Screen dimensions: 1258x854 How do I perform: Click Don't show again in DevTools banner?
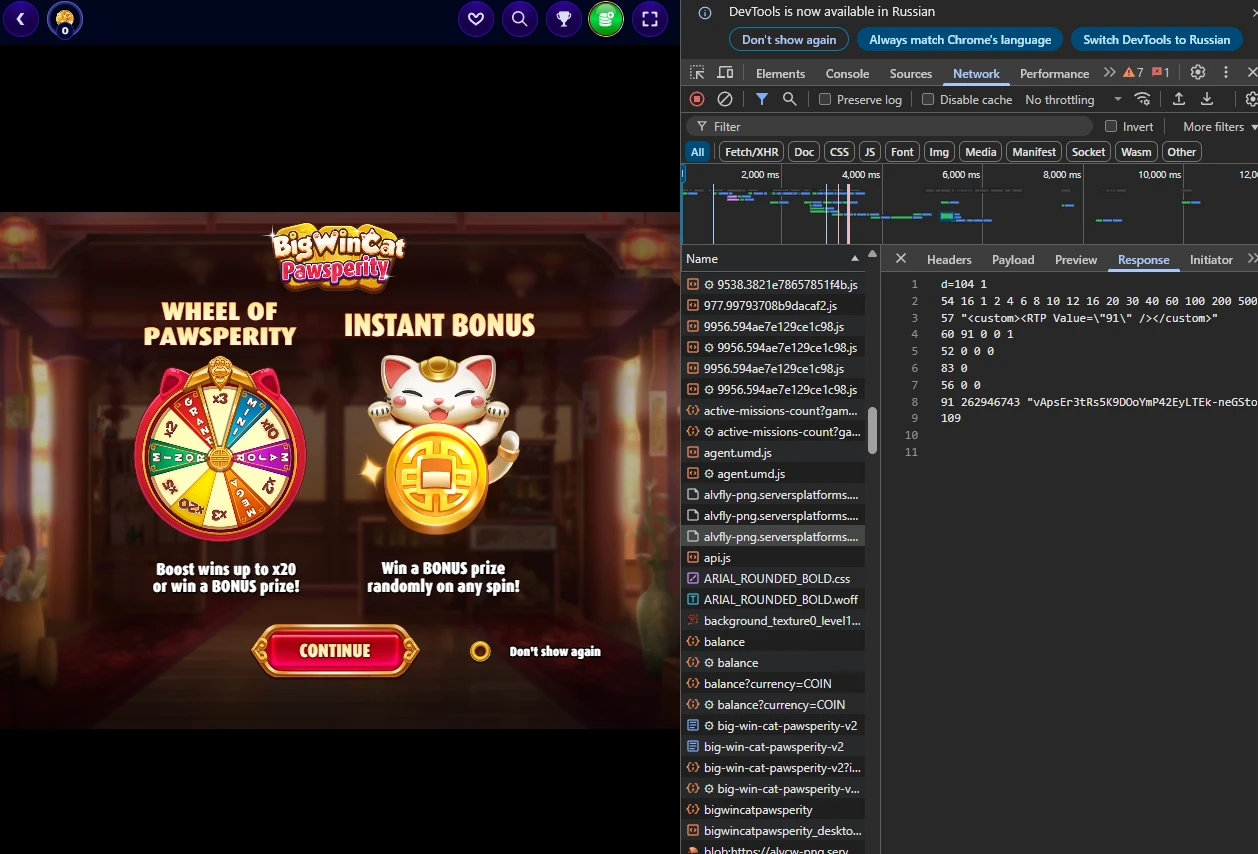click(789, 40)
